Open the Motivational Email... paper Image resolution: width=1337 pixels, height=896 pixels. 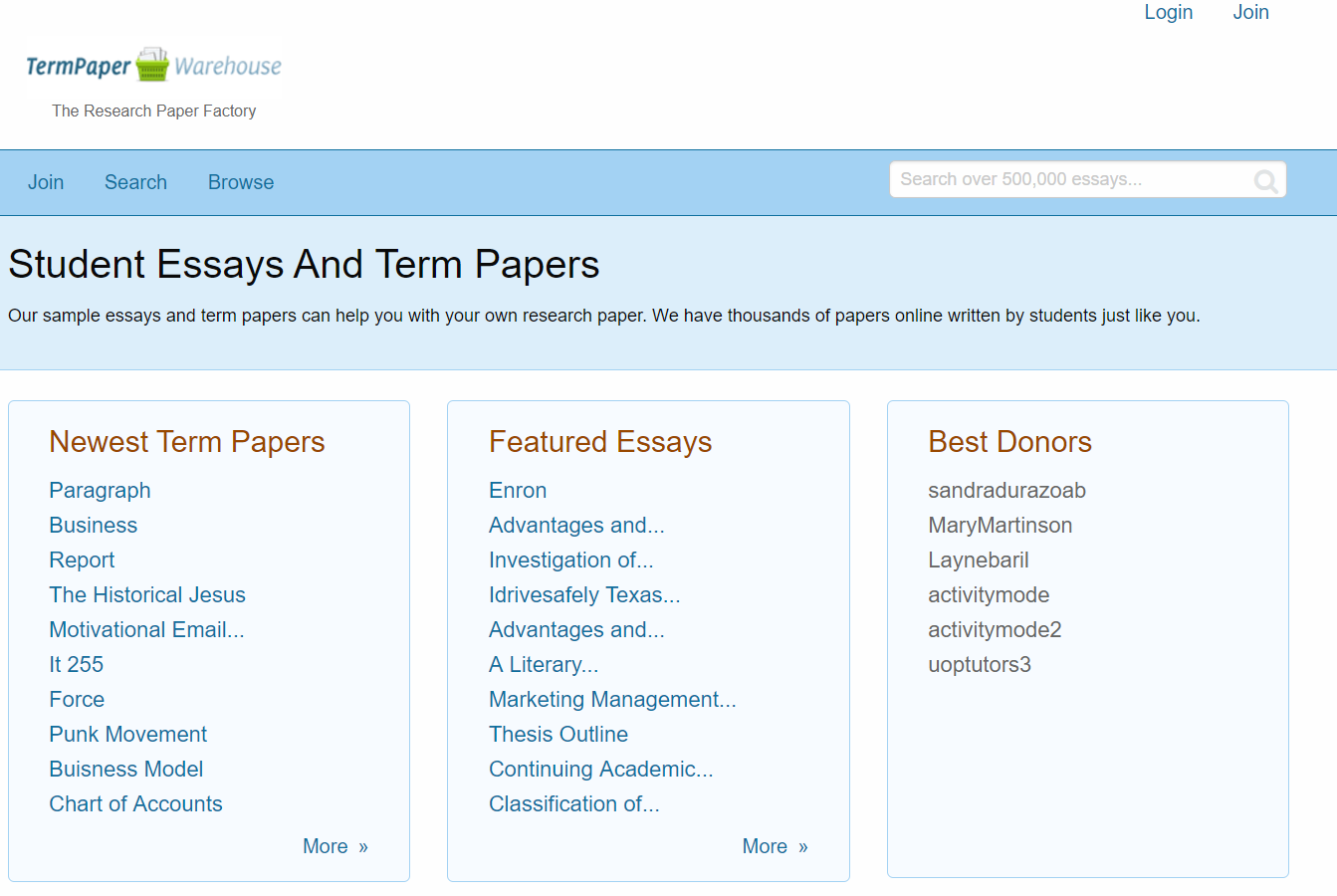point(146,629)
